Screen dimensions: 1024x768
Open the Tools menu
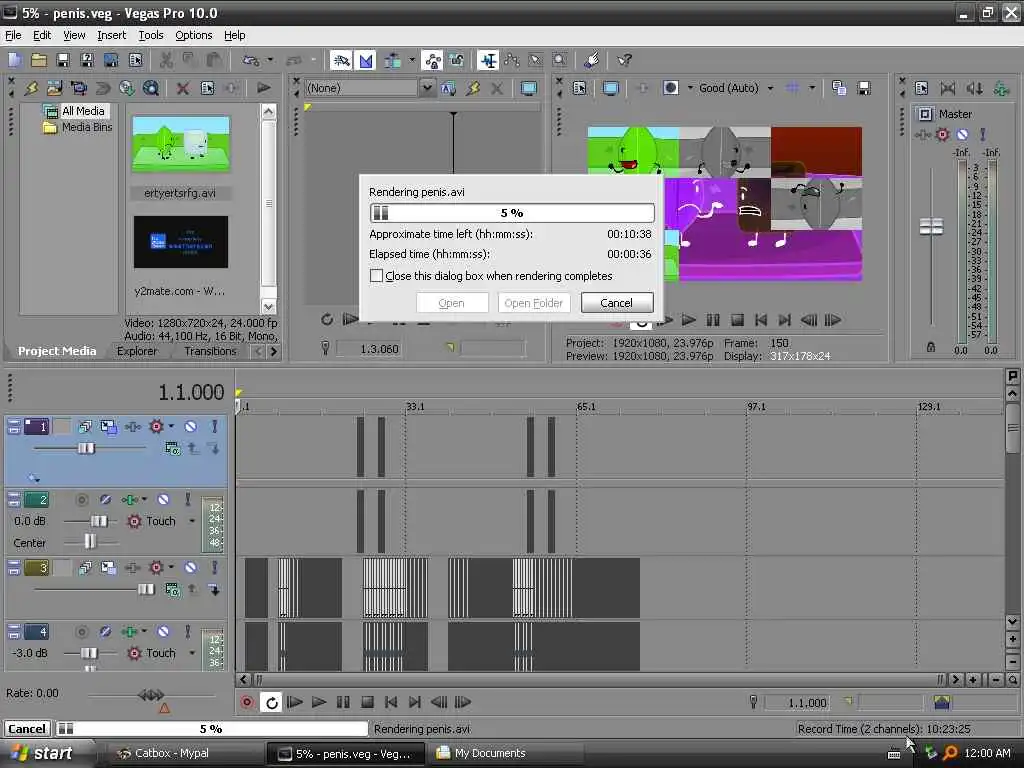[x=151, y=35]
